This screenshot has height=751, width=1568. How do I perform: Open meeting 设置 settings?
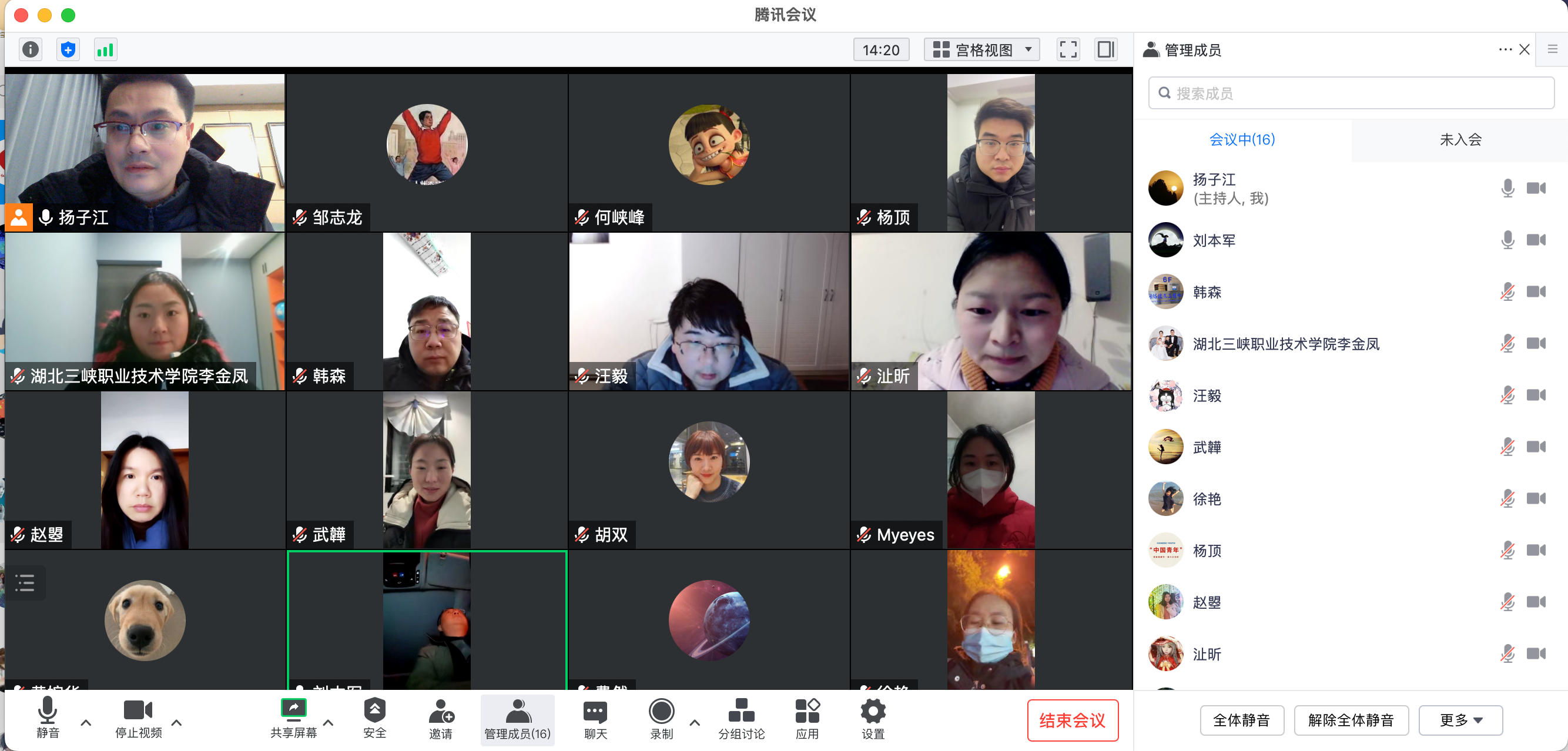coord(873,720)
